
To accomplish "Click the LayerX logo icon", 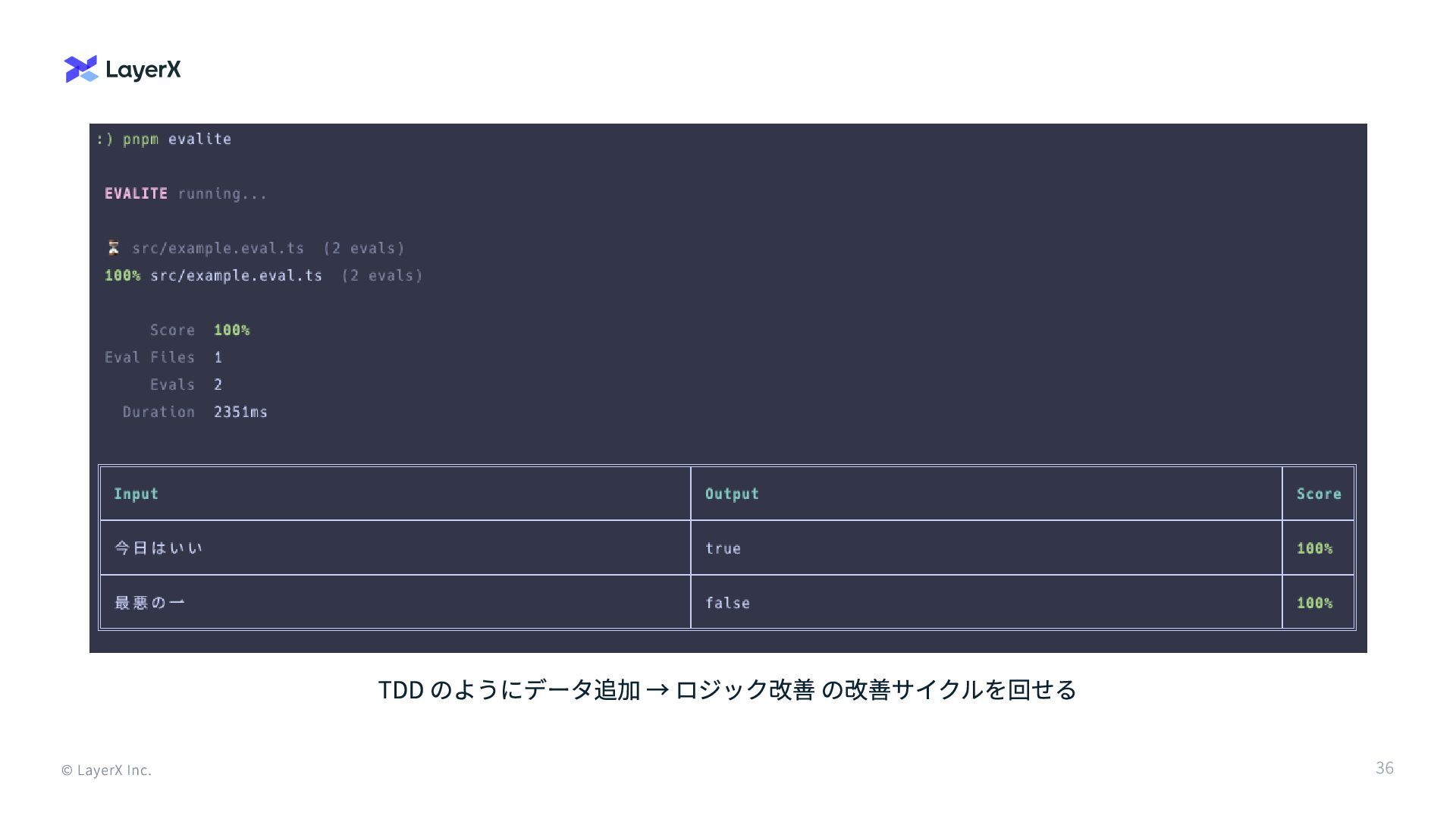I will point(81,69).
